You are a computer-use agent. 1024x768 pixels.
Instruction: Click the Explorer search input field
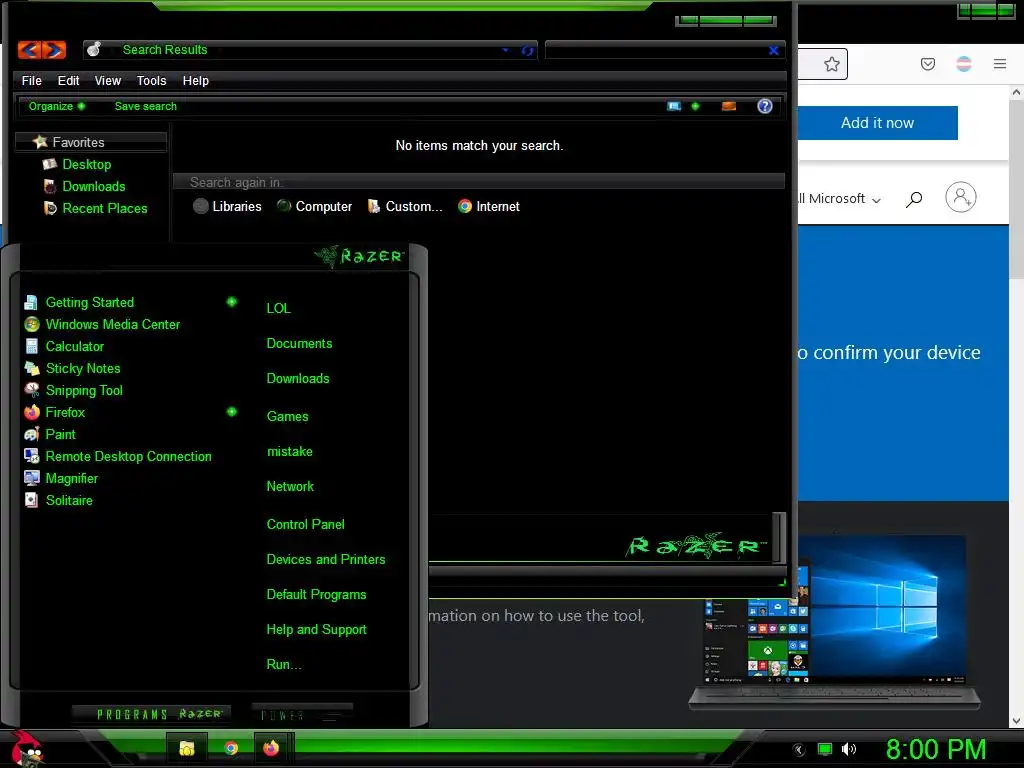[x=656, y=50]
